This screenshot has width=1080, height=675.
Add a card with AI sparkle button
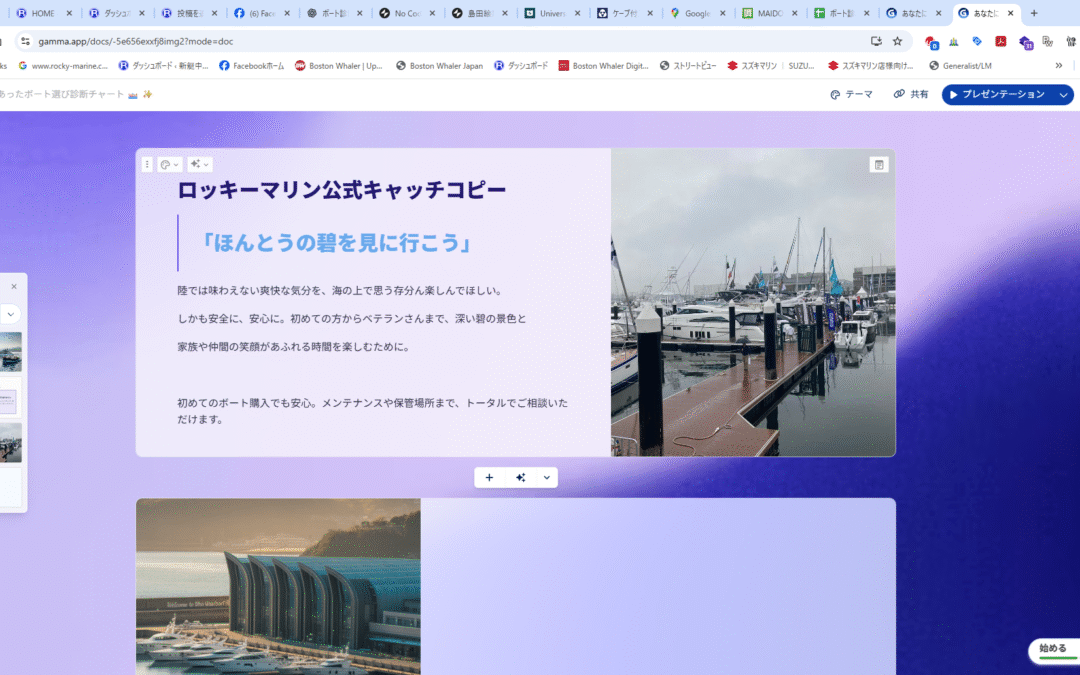click(x=521, y=477)
